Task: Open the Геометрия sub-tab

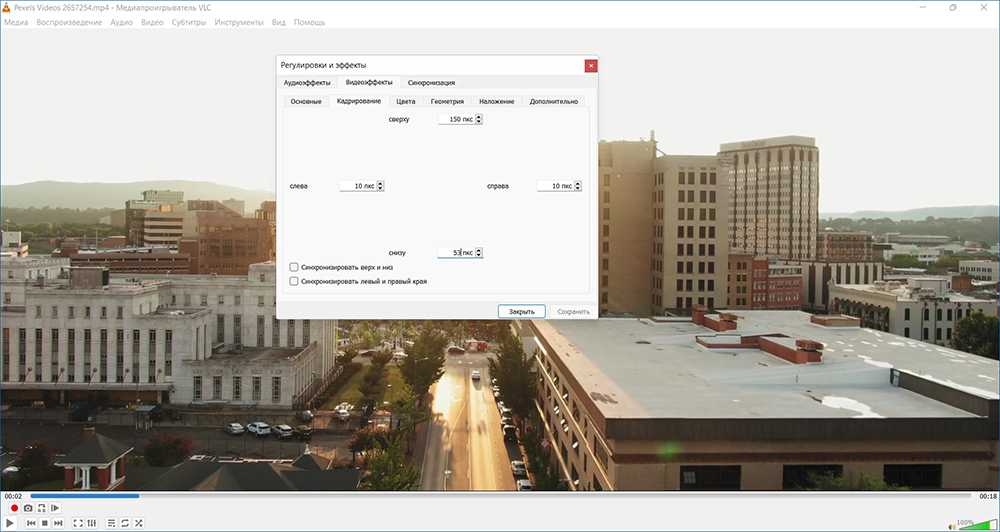Action: click(447, 101)
